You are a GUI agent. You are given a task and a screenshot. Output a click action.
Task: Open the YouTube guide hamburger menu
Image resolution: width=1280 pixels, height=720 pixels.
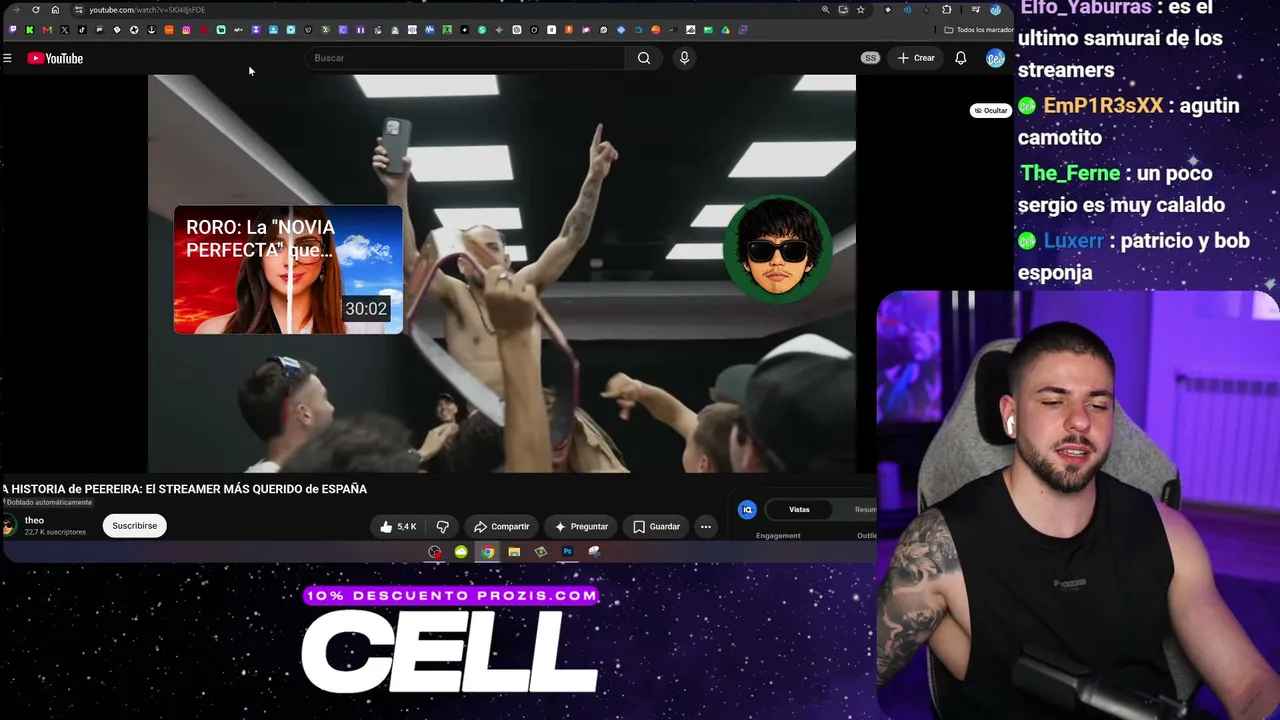point(7,58)
